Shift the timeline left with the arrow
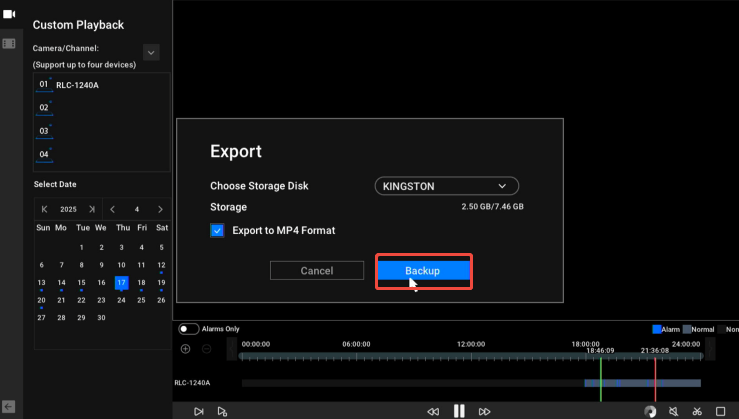The height and width of the screenshot is (419, 739). pyautogui.click(x=231, y=349)
